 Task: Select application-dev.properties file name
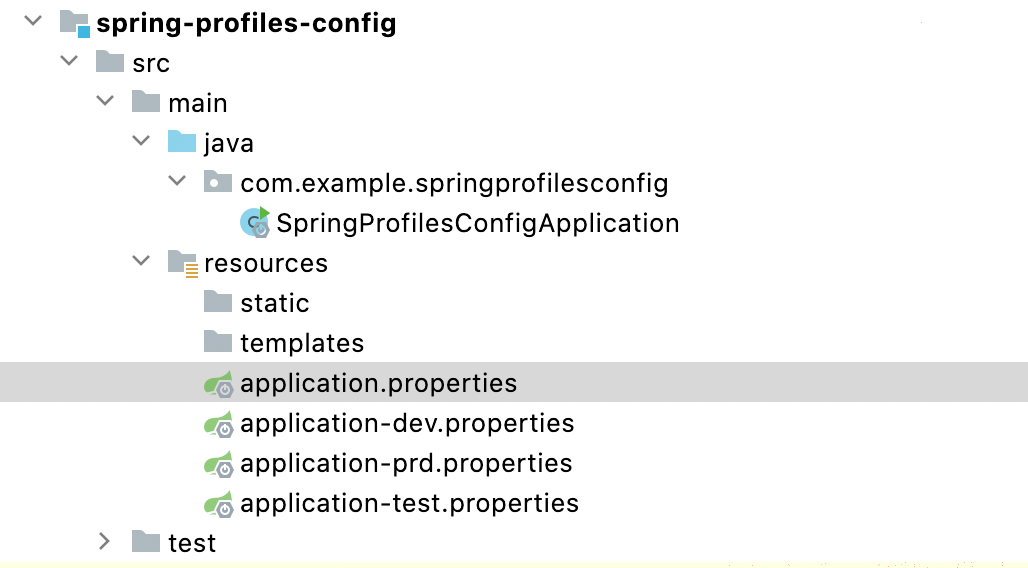click(407, 424)
